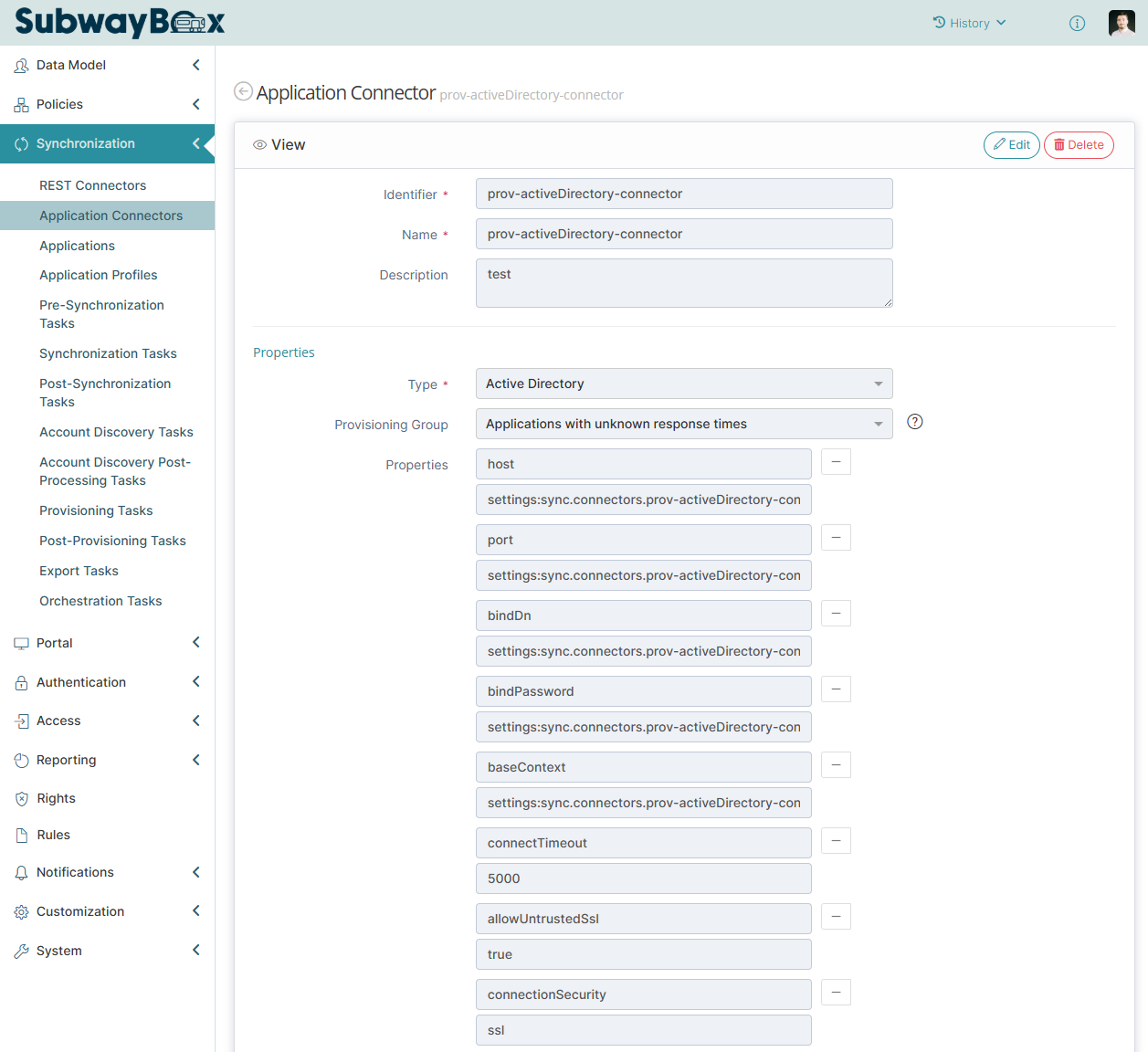This screenshot has width=1148, height=1052.
Task: Remove the connectionSecurity property row
Action: (836, 993)
